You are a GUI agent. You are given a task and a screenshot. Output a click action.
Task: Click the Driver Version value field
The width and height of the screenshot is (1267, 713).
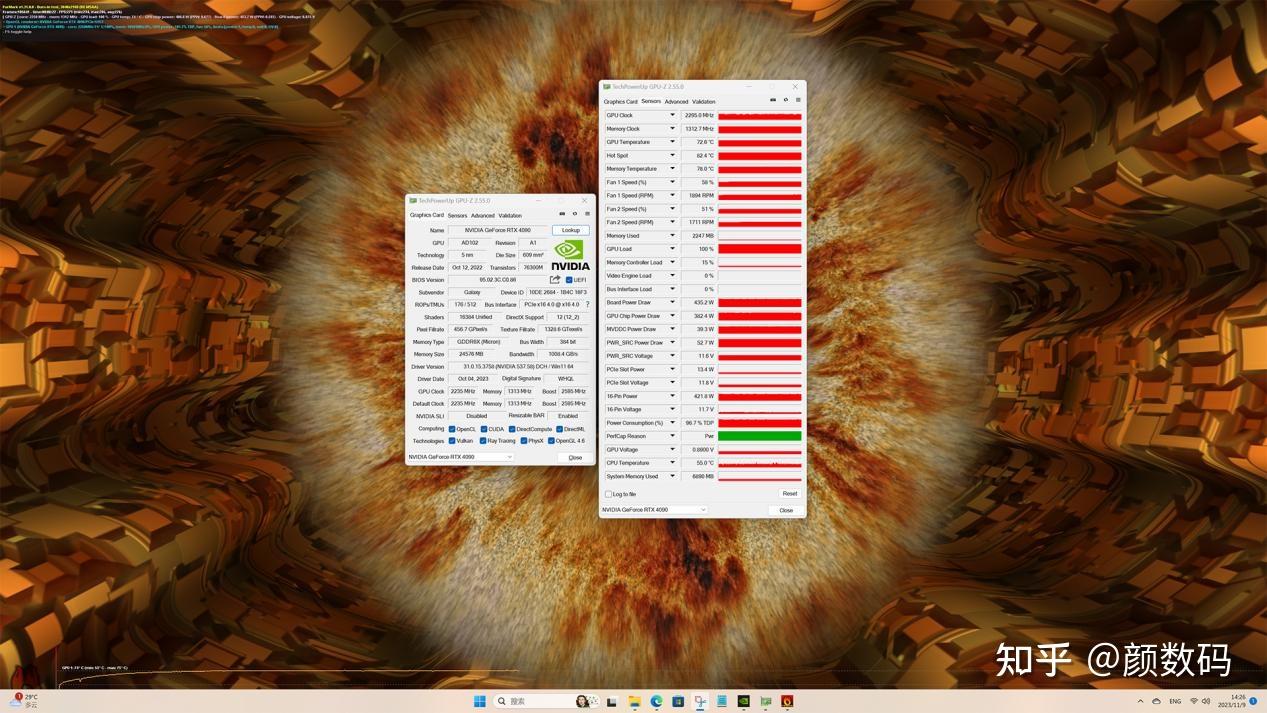click(x=519, y=367)
